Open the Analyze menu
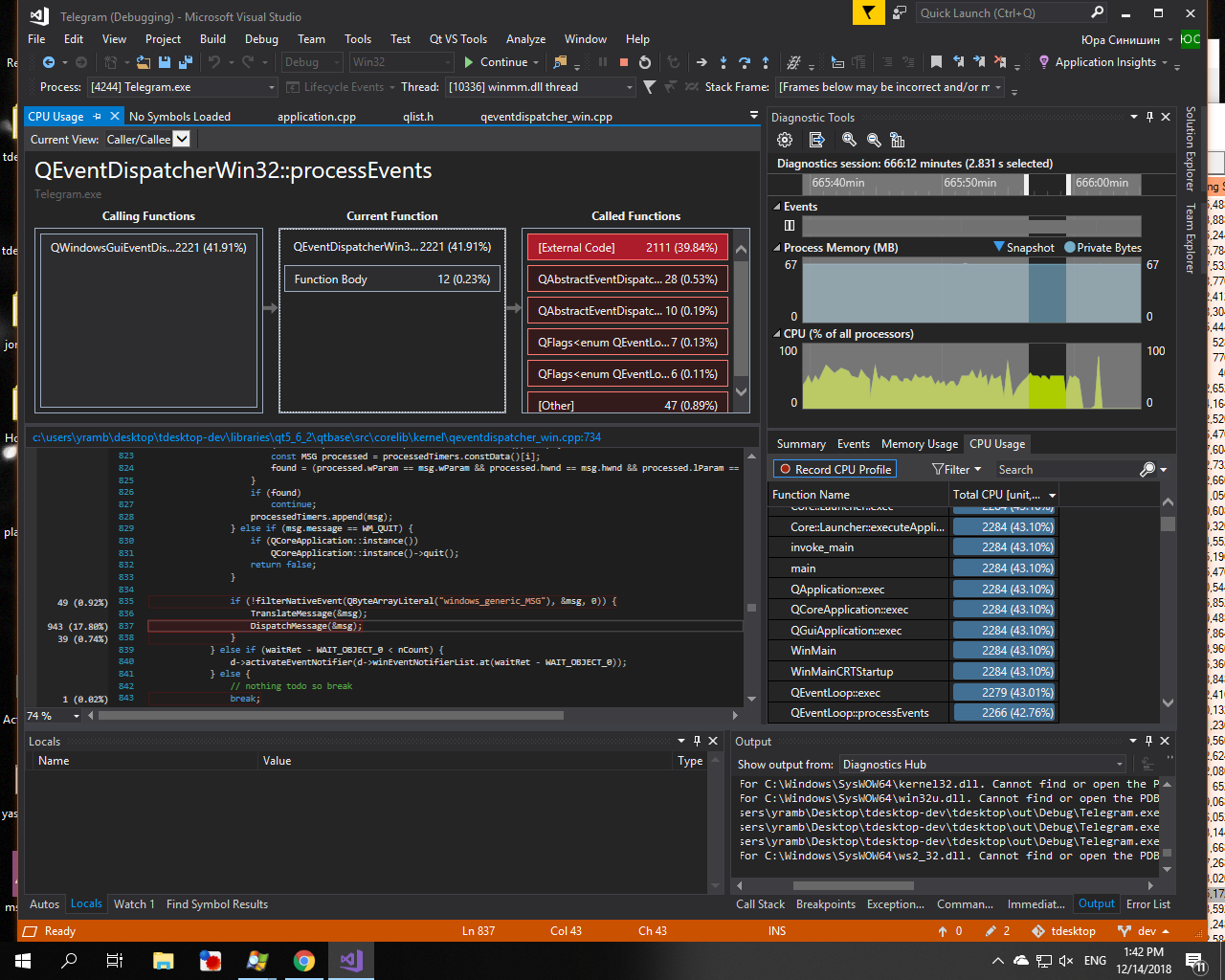 coord(525,39)
